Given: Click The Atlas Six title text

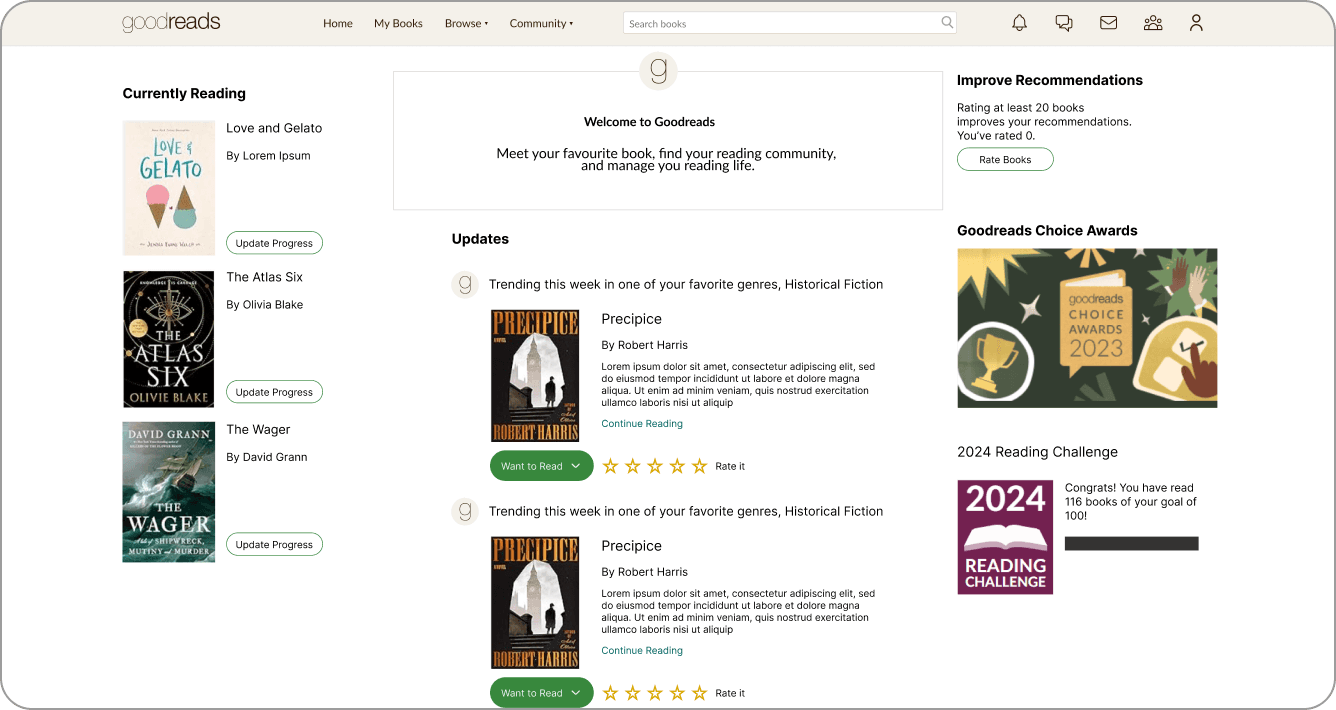Looking at the screenshot, I should (264, 277).
